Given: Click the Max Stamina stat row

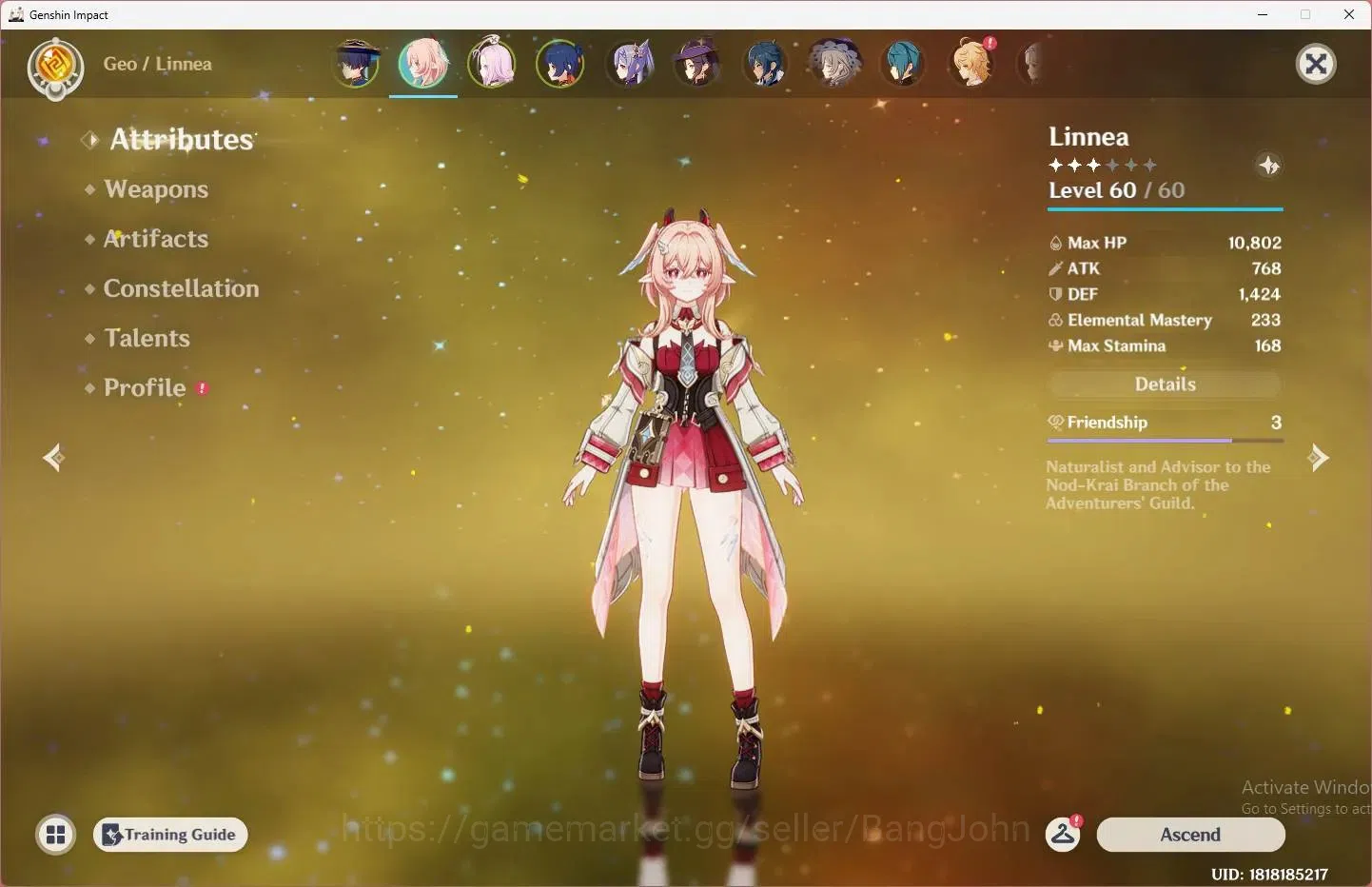Looking at the screenshot, I should coord(1165,345).
